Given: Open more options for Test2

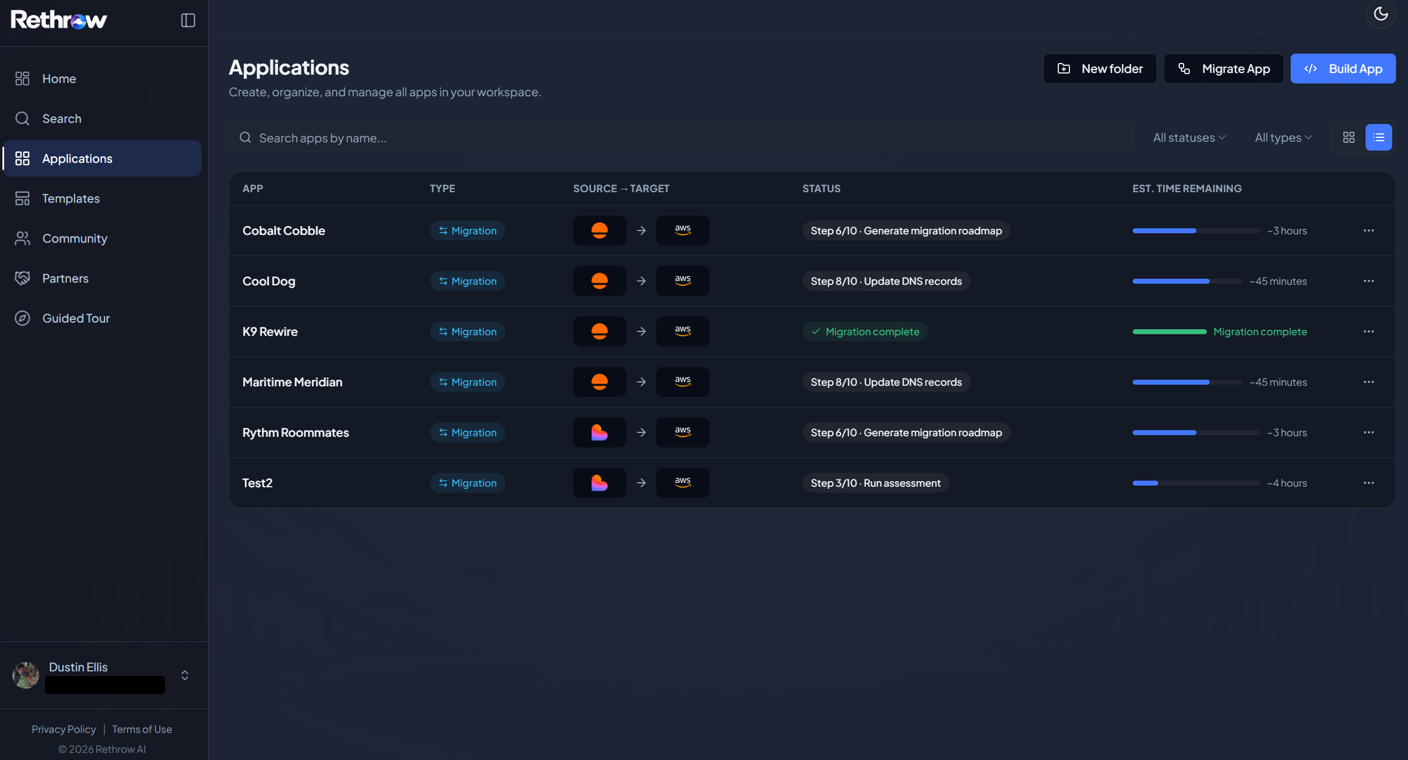Looking at the screenshot, I should pyautogui.click(x=1369, y=483).
